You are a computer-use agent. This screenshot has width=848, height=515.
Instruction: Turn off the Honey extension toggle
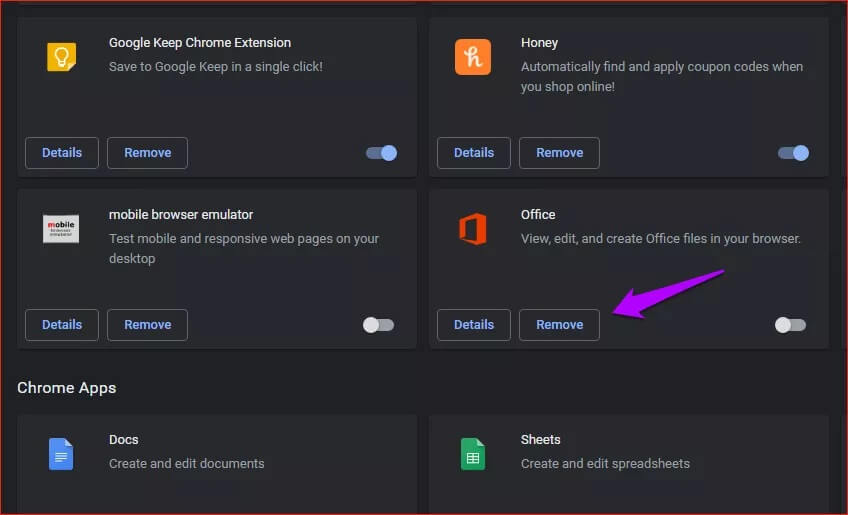pos(793,153)
